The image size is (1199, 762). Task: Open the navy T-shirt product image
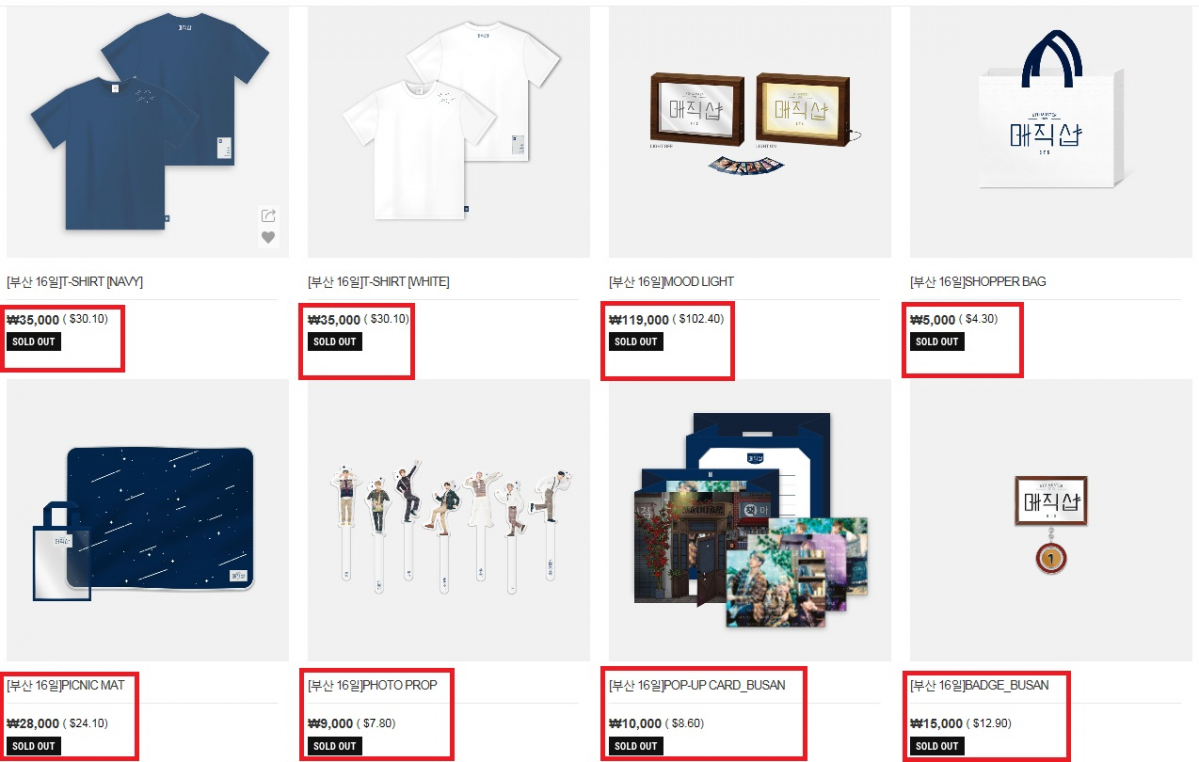coord(148,132)
